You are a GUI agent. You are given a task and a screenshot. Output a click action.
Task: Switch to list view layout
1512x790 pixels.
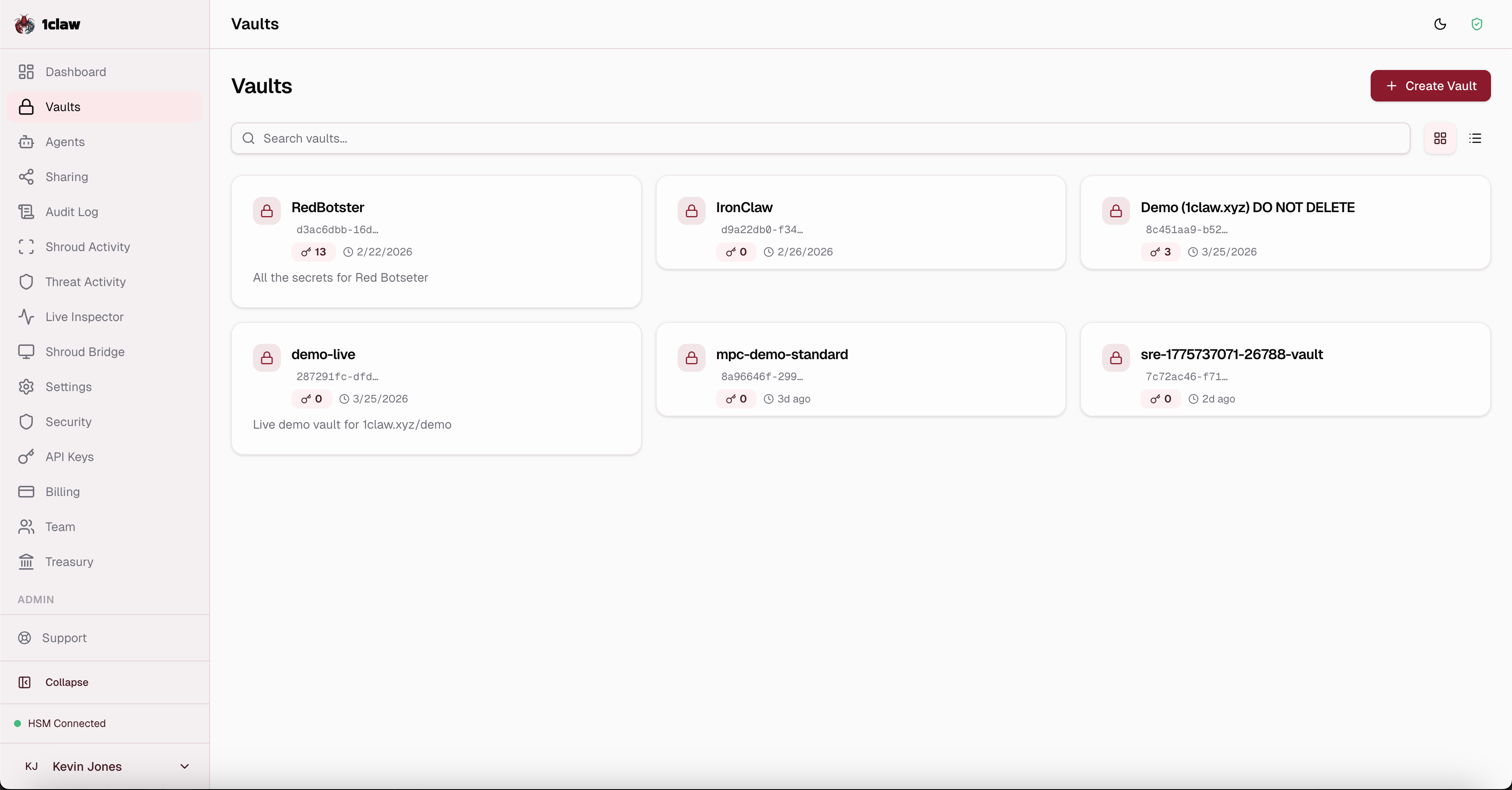point(1475,139)
